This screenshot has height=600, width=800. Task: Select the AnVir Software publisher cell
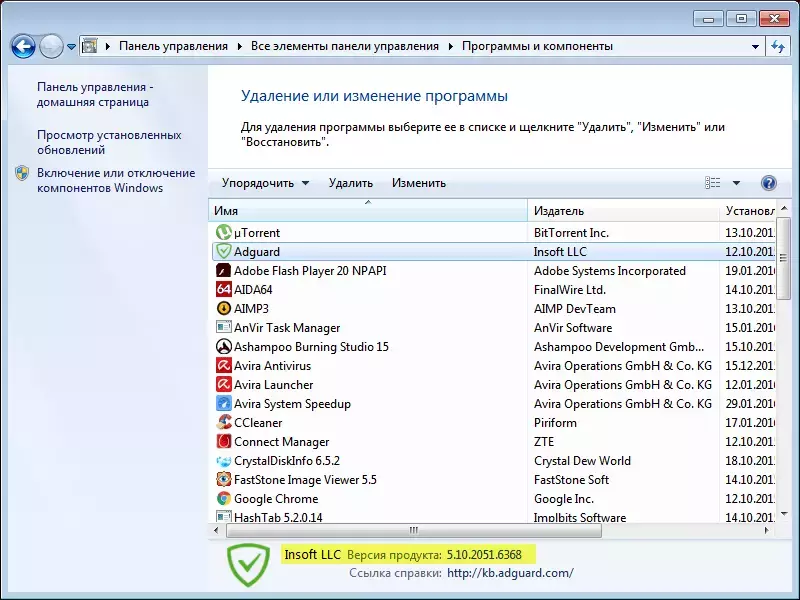pyautogui.click(x=573, y=328)
